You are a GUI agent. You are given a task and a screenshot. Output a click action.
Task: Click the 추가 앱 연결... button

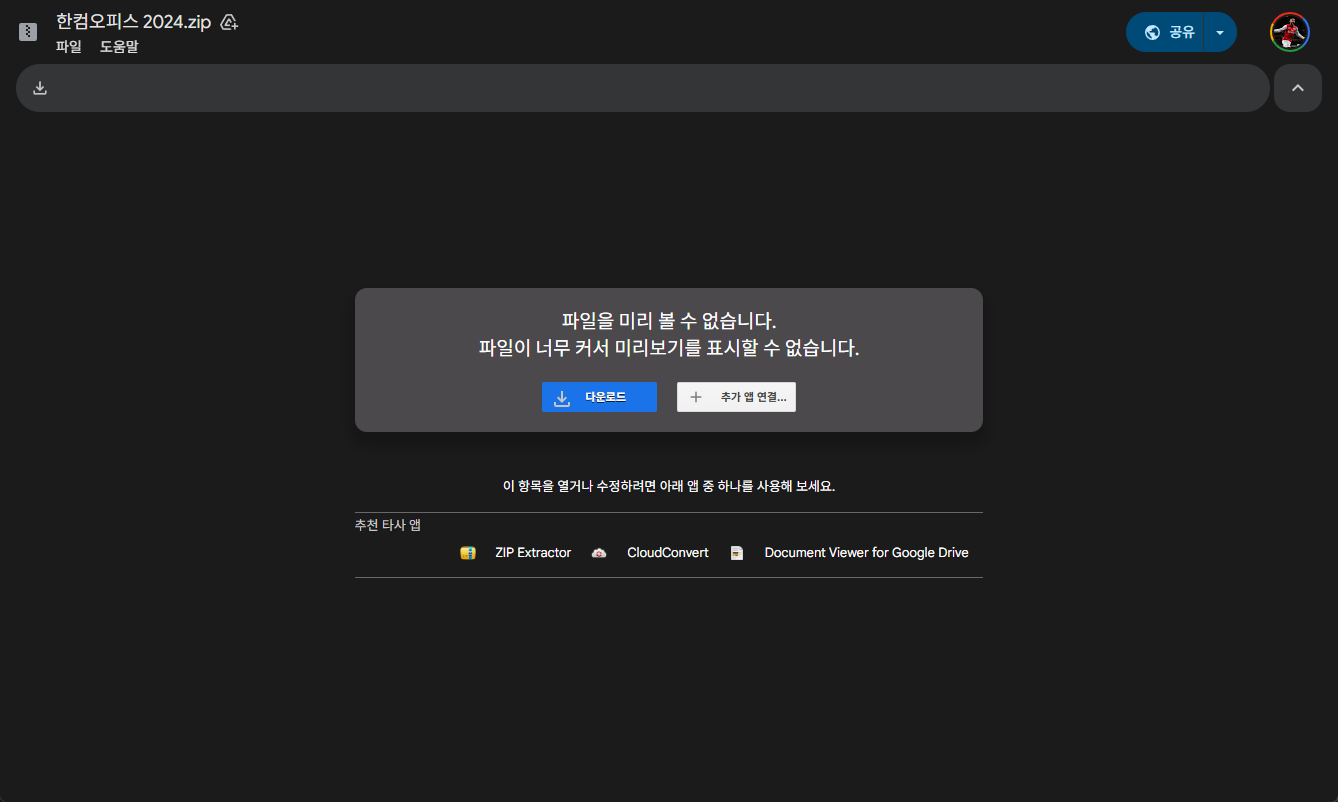736,397
